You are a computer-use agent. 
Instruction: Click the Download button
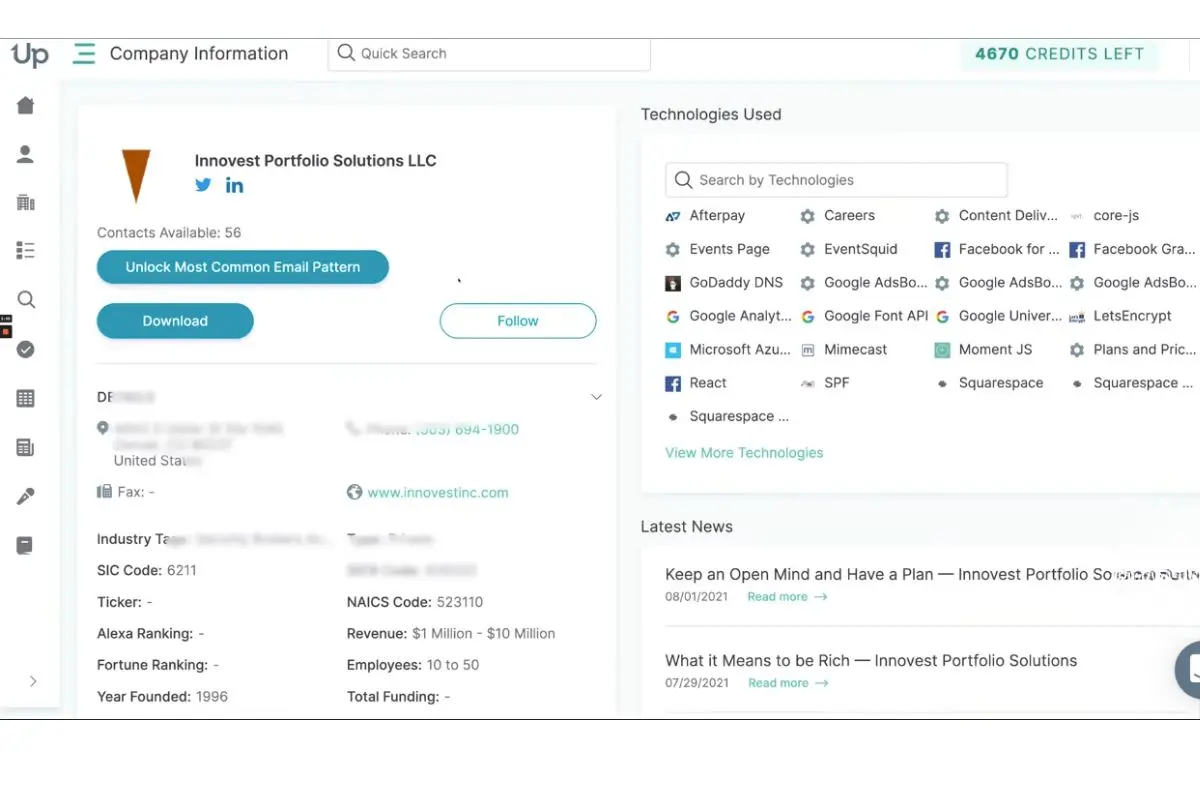(x=175, y=321)
